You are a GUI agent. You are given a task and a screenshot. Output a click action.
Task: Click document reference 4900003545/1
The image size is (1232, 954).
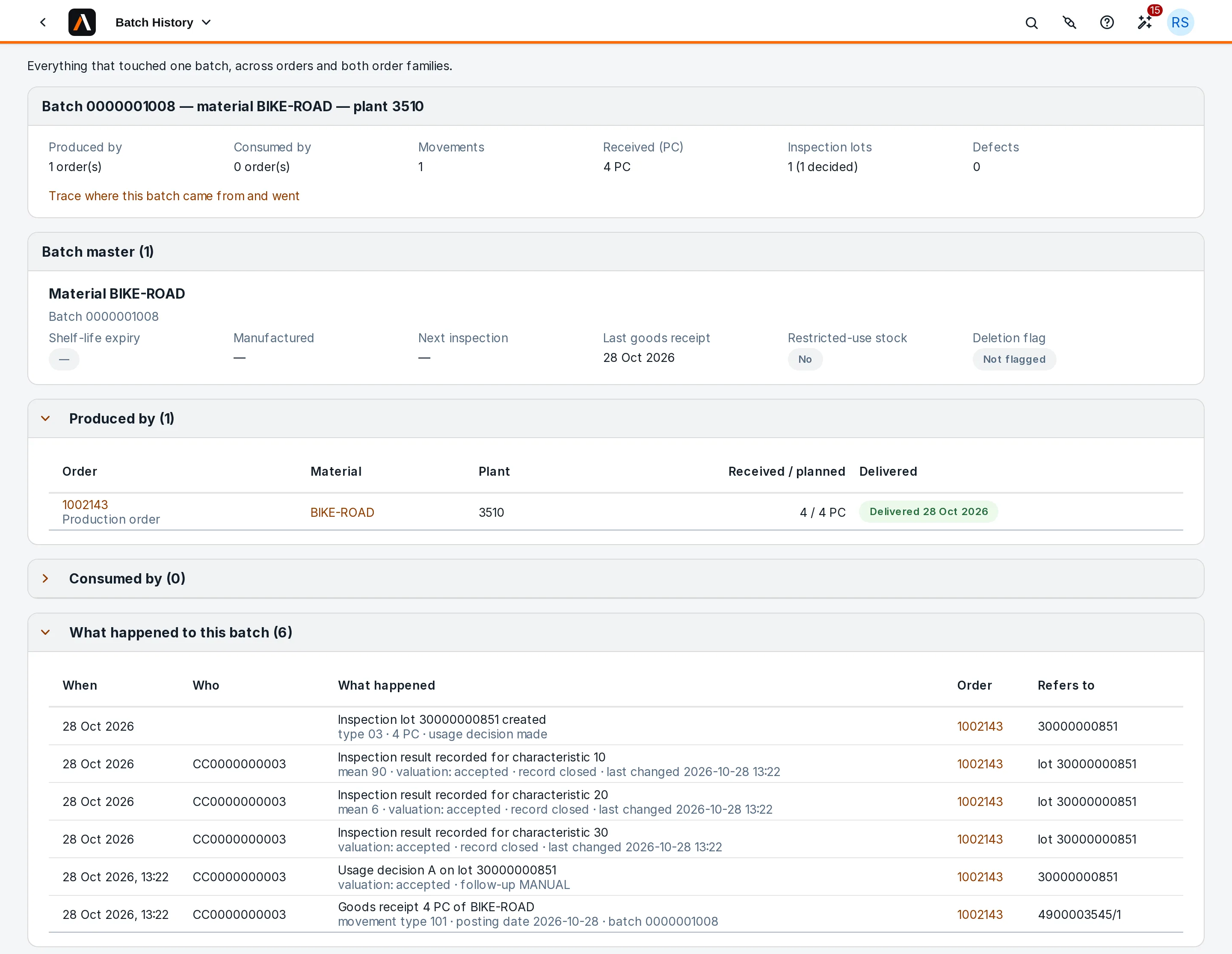click(1079, 915)
